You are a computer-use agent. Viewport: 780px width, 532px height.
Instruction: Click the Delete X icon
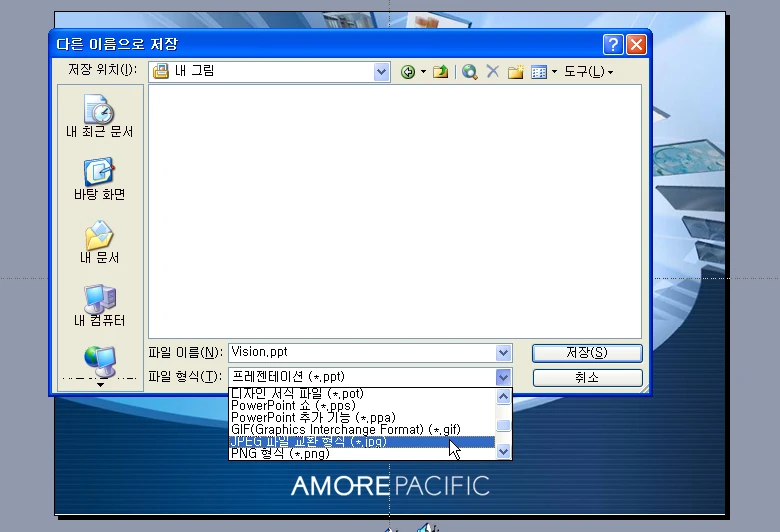click(x=492, y=72)
